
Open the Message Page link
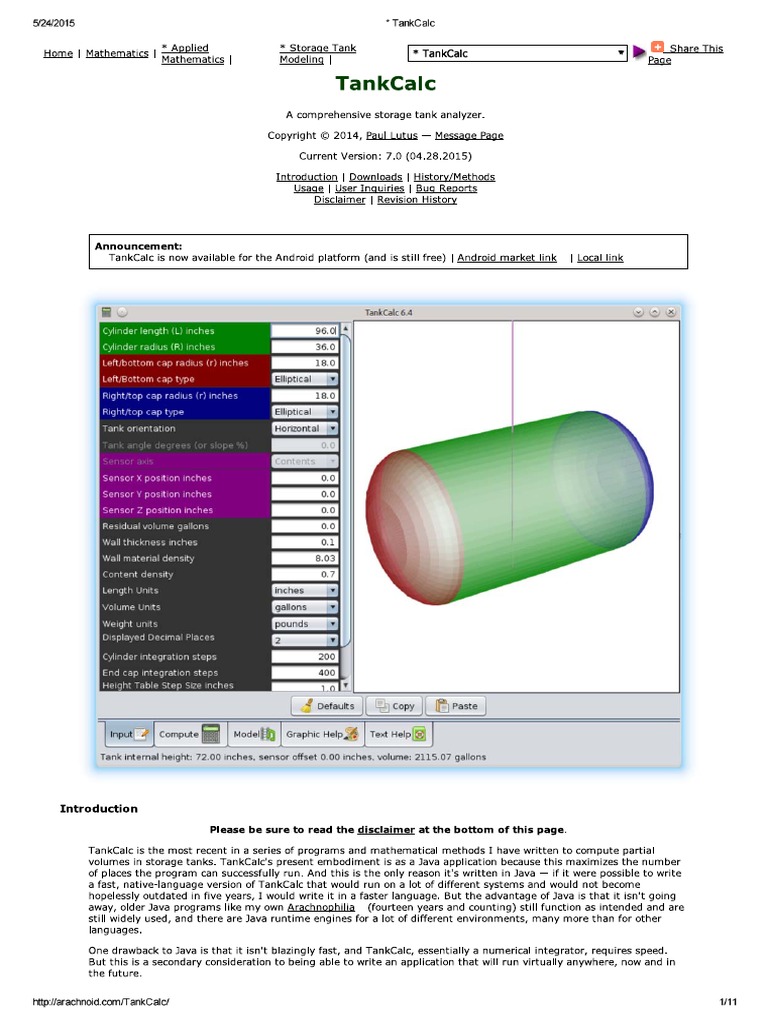[469, 135]
